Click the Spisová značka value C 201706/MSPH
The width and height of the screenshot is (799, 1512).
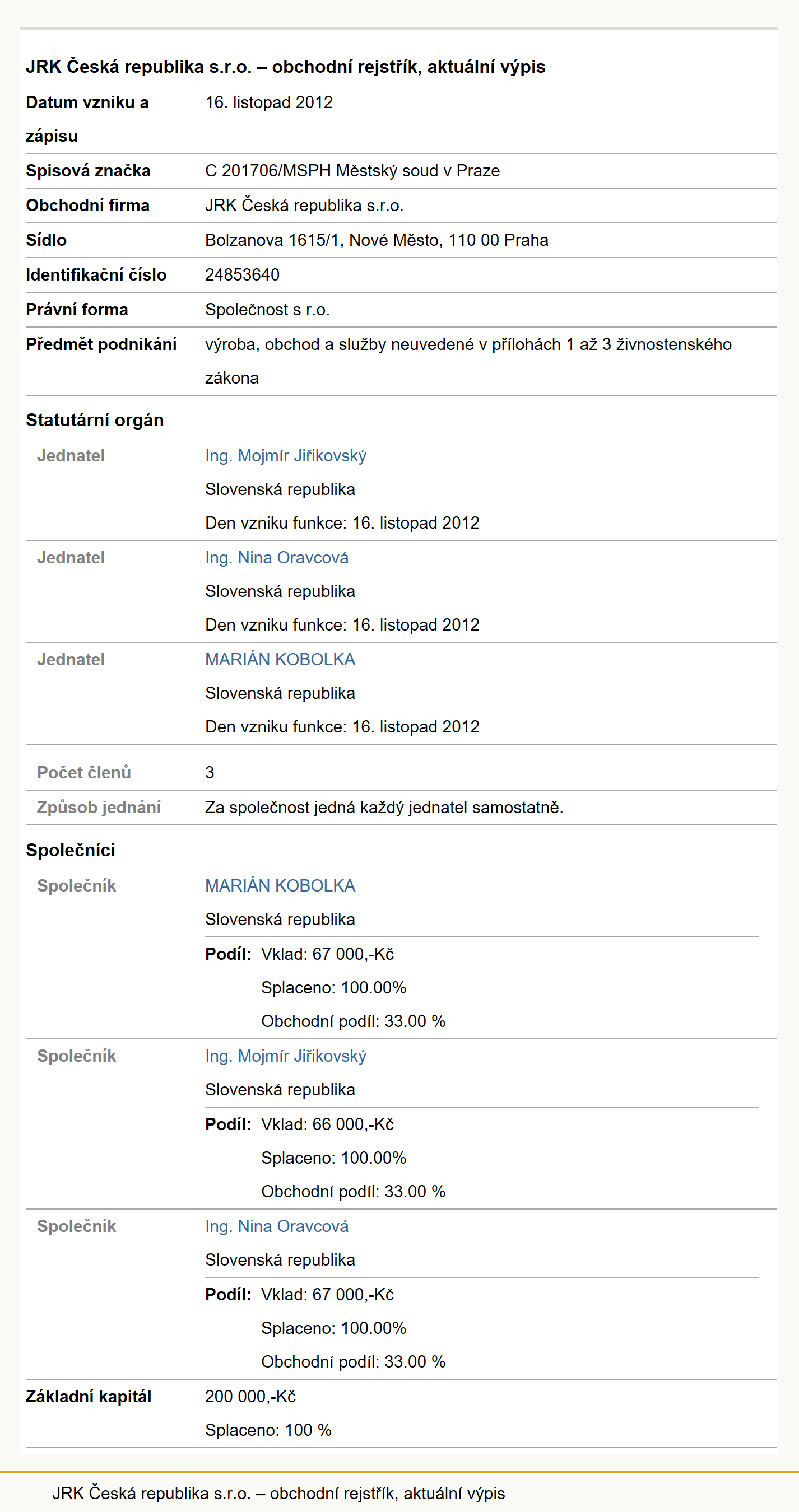point(352,171)
